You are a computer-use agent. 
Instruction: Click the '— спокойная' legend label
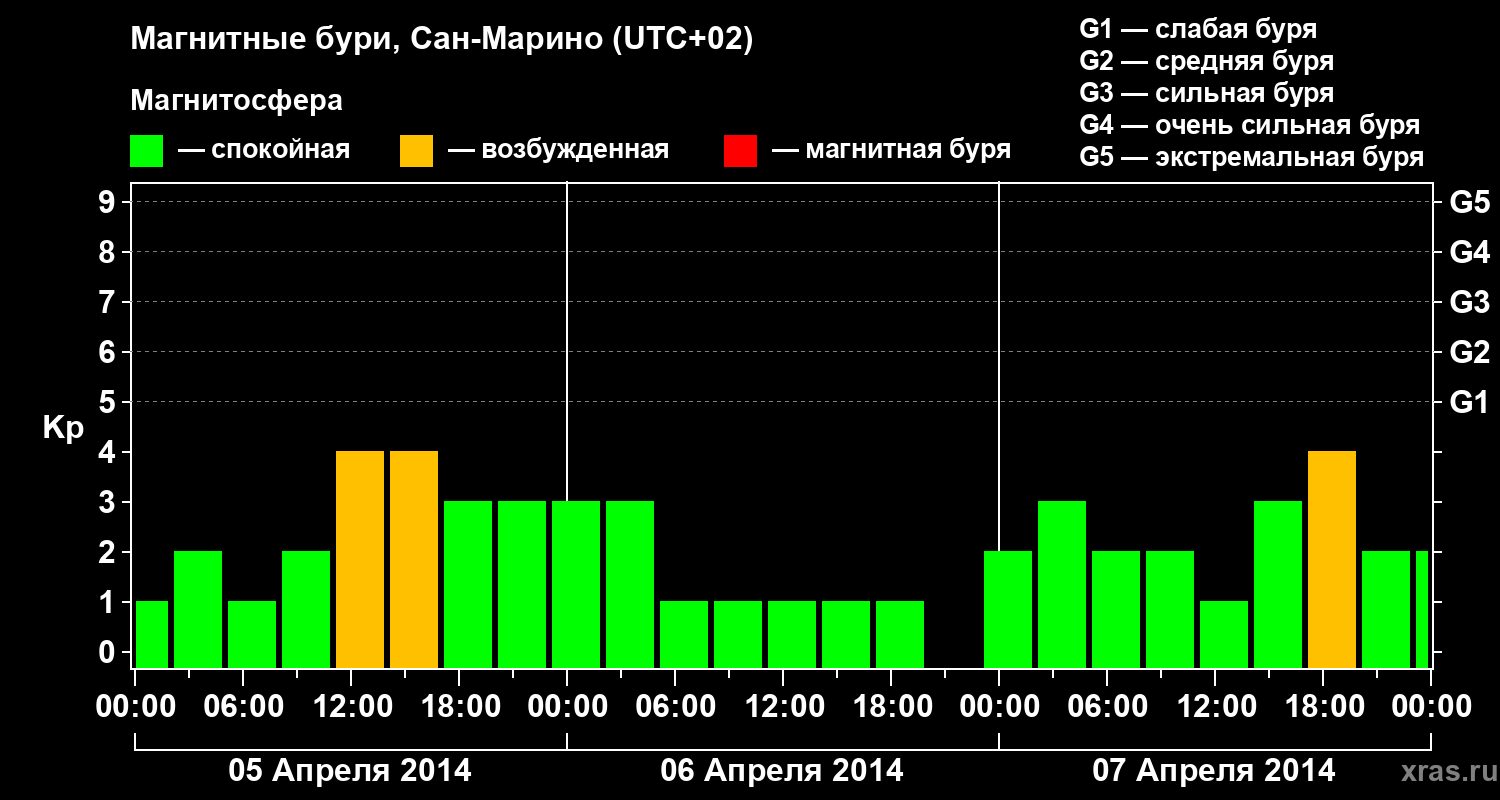(264, 150)
